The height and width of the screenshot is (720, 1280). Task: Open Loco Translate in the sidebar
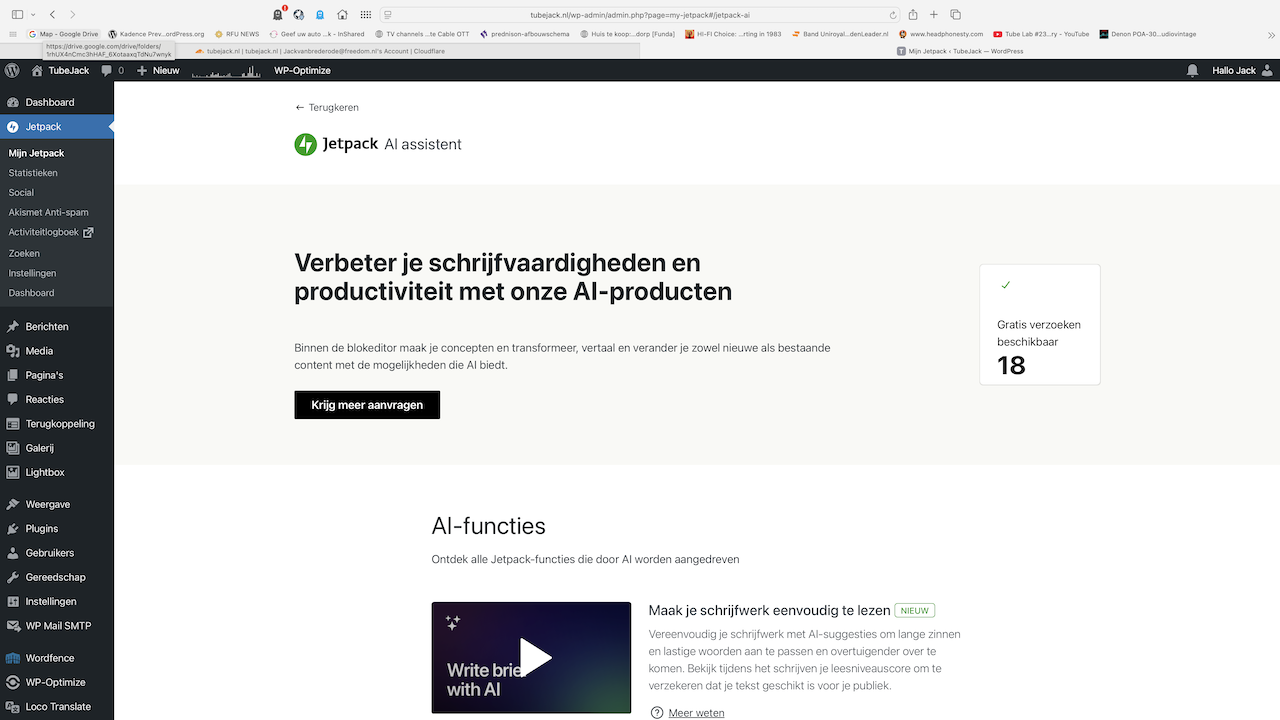(x=57, y=706)
